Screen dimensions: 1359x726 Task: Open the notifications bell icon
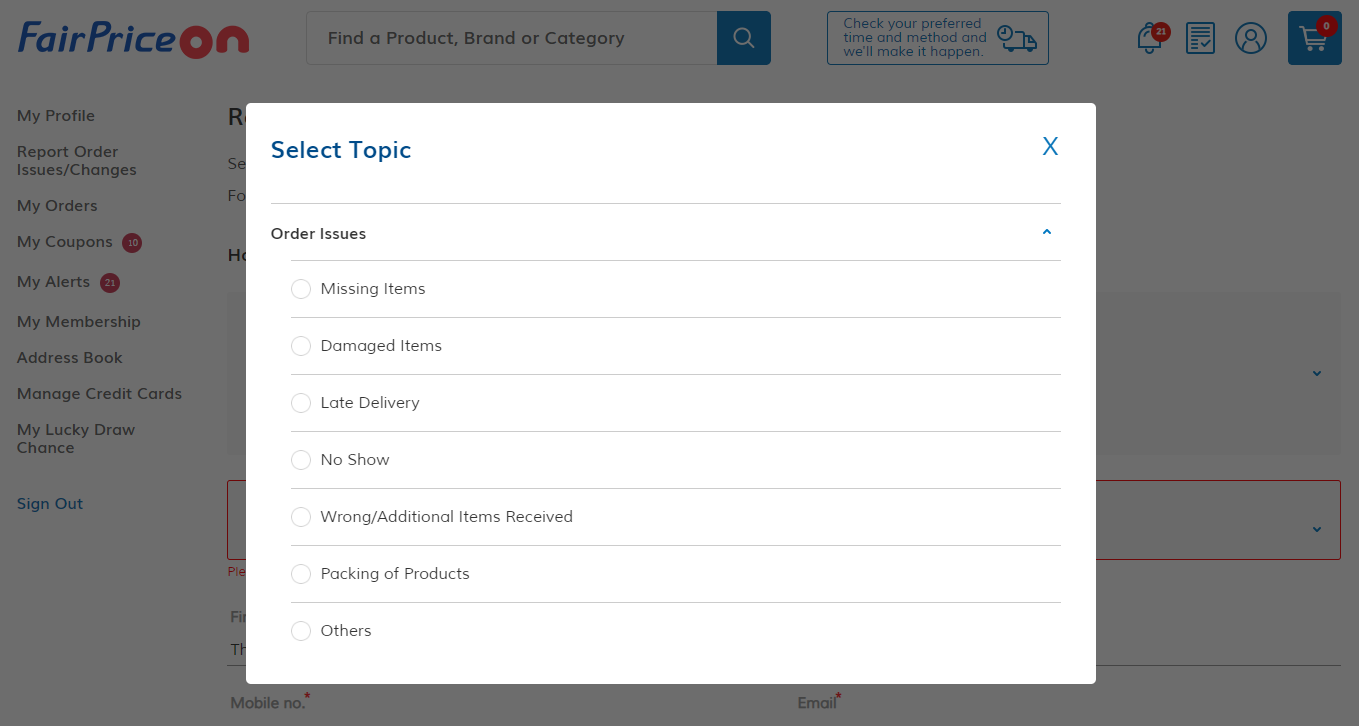1151,39
